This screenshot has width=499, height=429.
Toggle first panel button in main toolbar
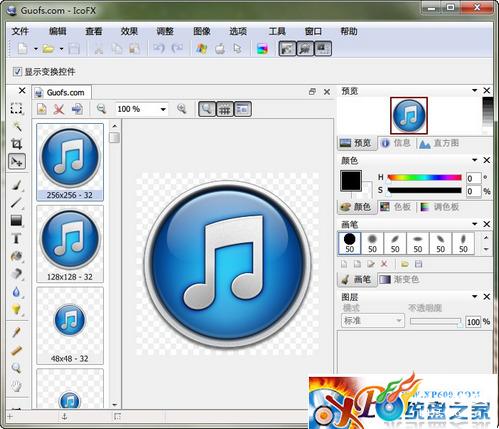pyautogui.click(x=287, y=49)
